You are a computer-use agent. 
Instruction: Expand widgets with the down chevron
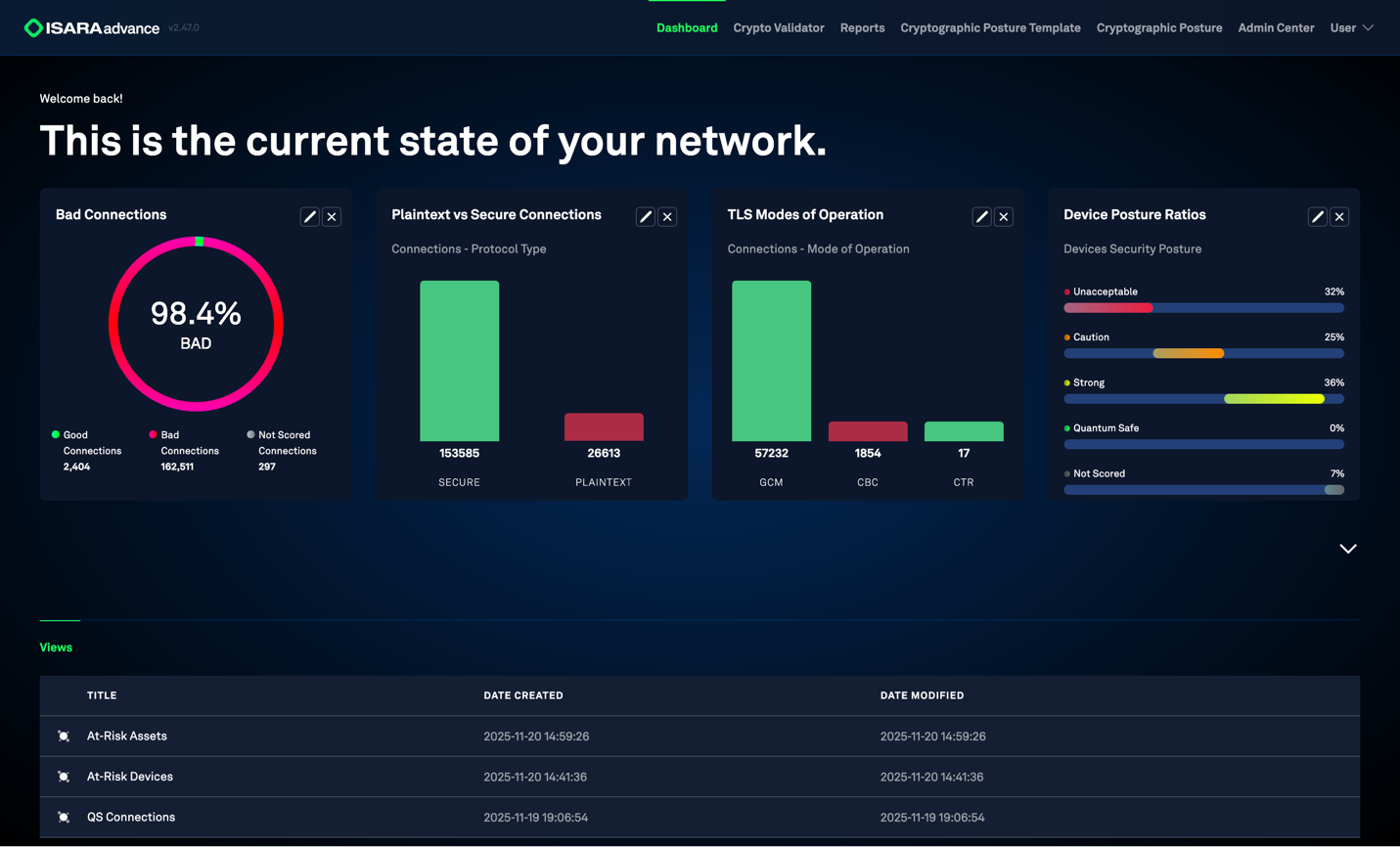coord(1347,549)
